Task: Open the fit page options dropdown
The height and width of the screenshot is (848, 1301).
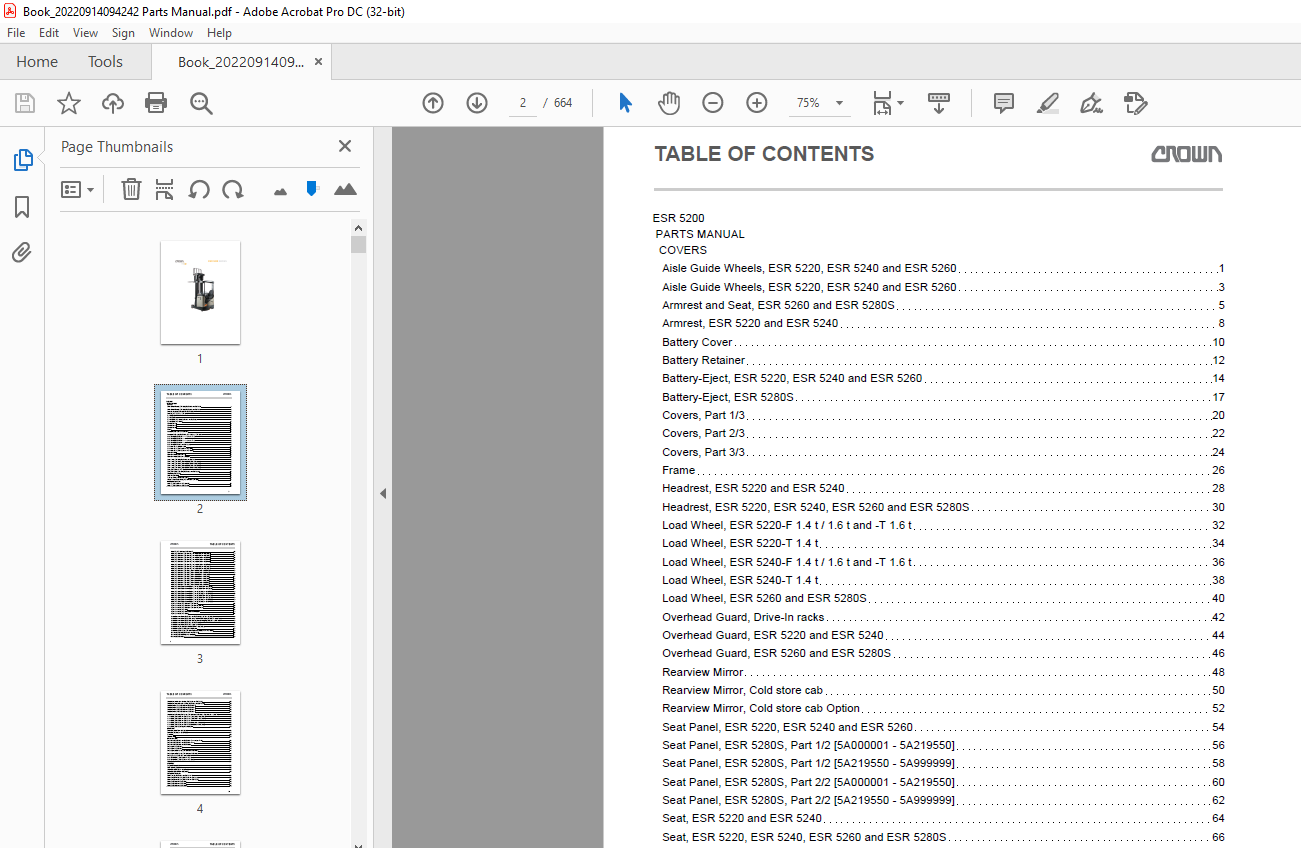Action: pos(887,103)
